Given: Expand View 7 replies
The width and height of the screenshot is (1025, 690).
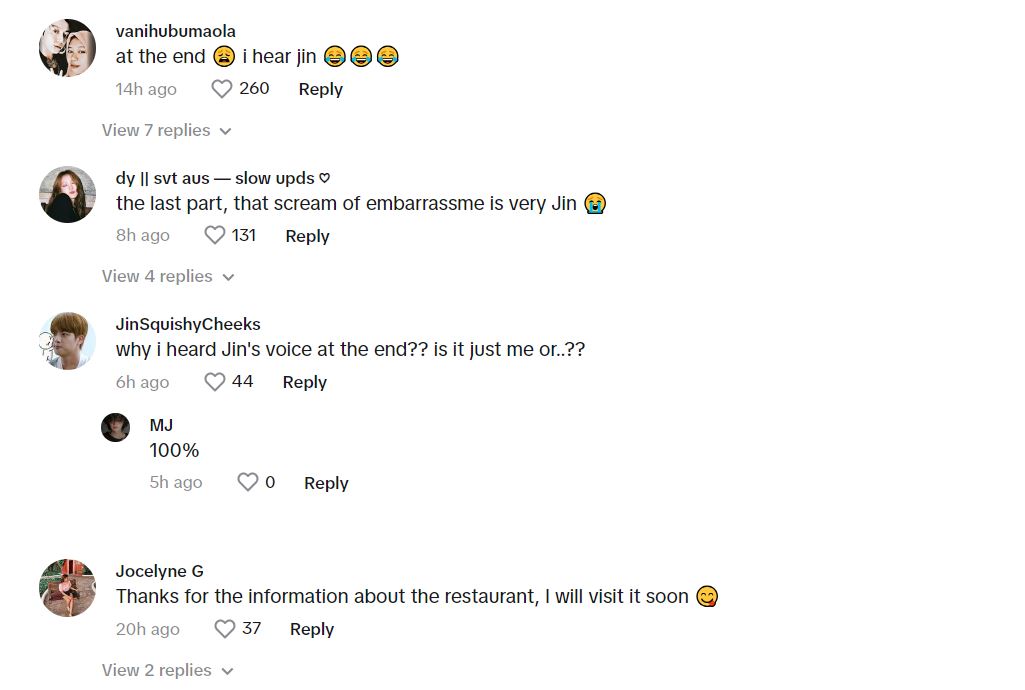Looking at the screenshot, I should [x=166, y=130].
